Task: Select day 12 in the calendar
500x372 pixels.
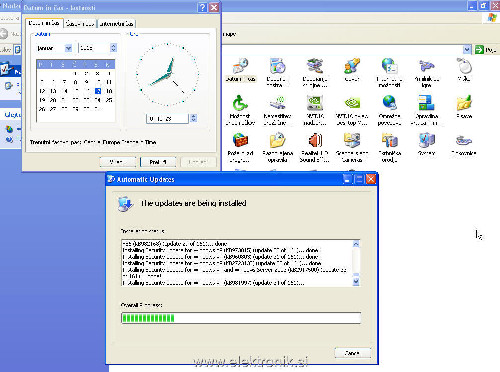Action: [42, 91]
